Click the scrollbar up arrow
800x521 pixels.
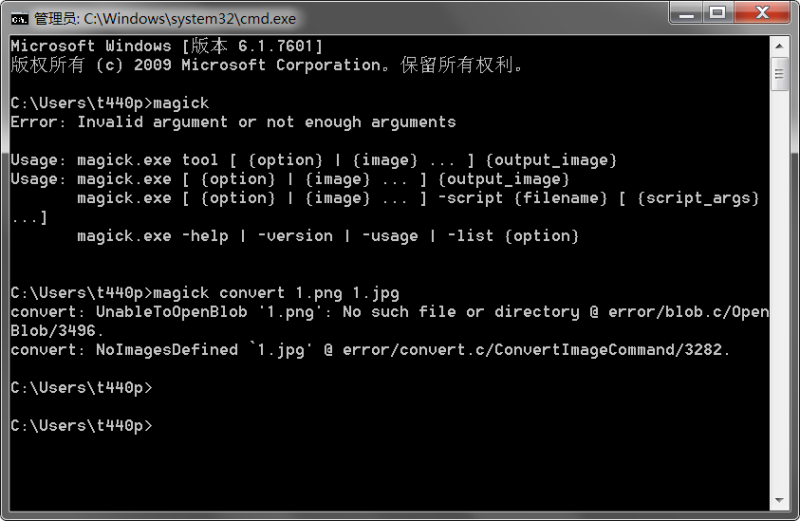[x=779, y=46]
